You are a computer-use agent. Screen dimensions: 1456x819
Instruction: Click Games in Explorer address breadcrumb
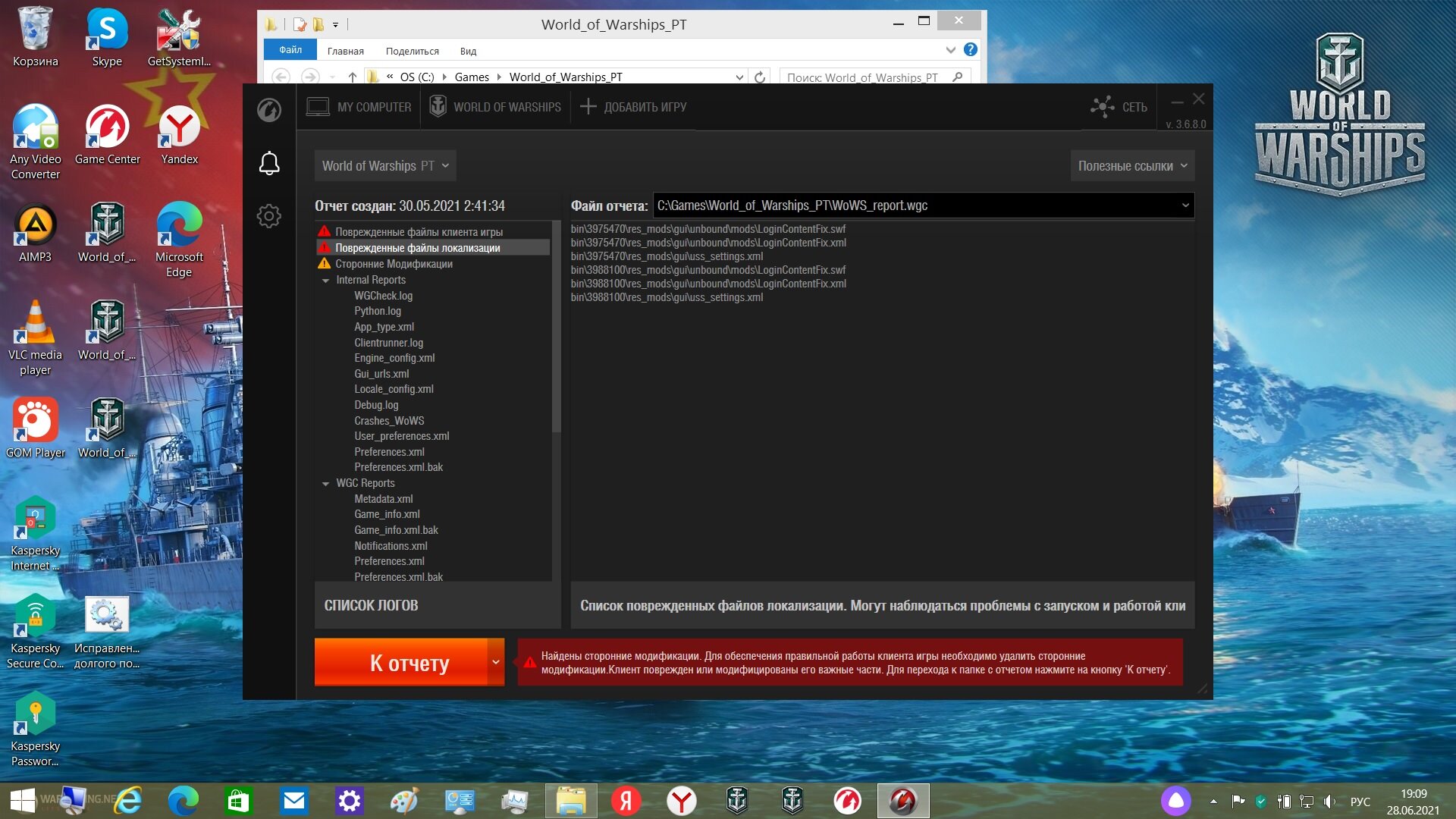point(472,77)
